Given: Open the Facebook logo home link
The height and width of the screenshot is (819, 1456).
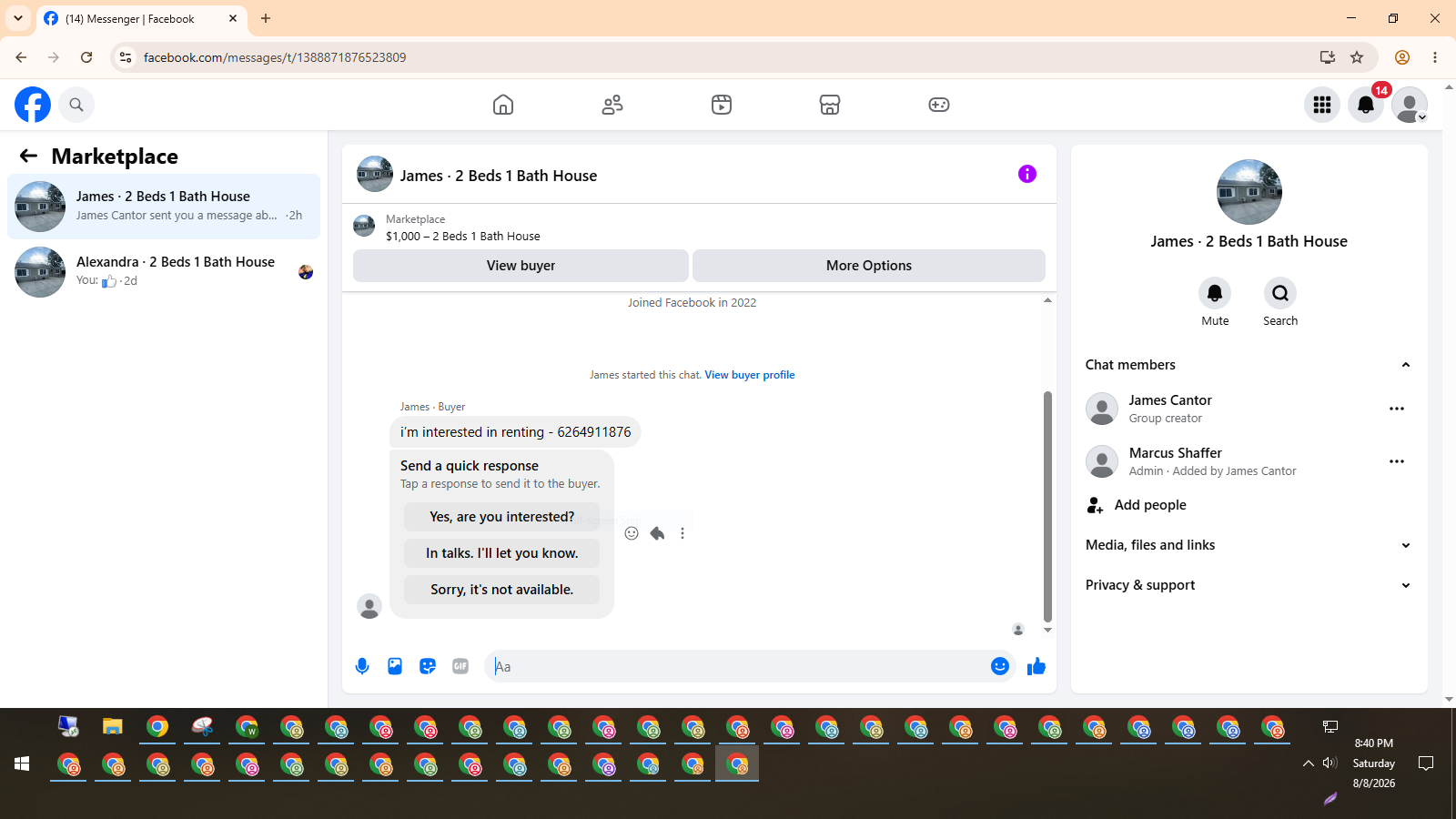Looking at the screenshot, I should (33, 105).
